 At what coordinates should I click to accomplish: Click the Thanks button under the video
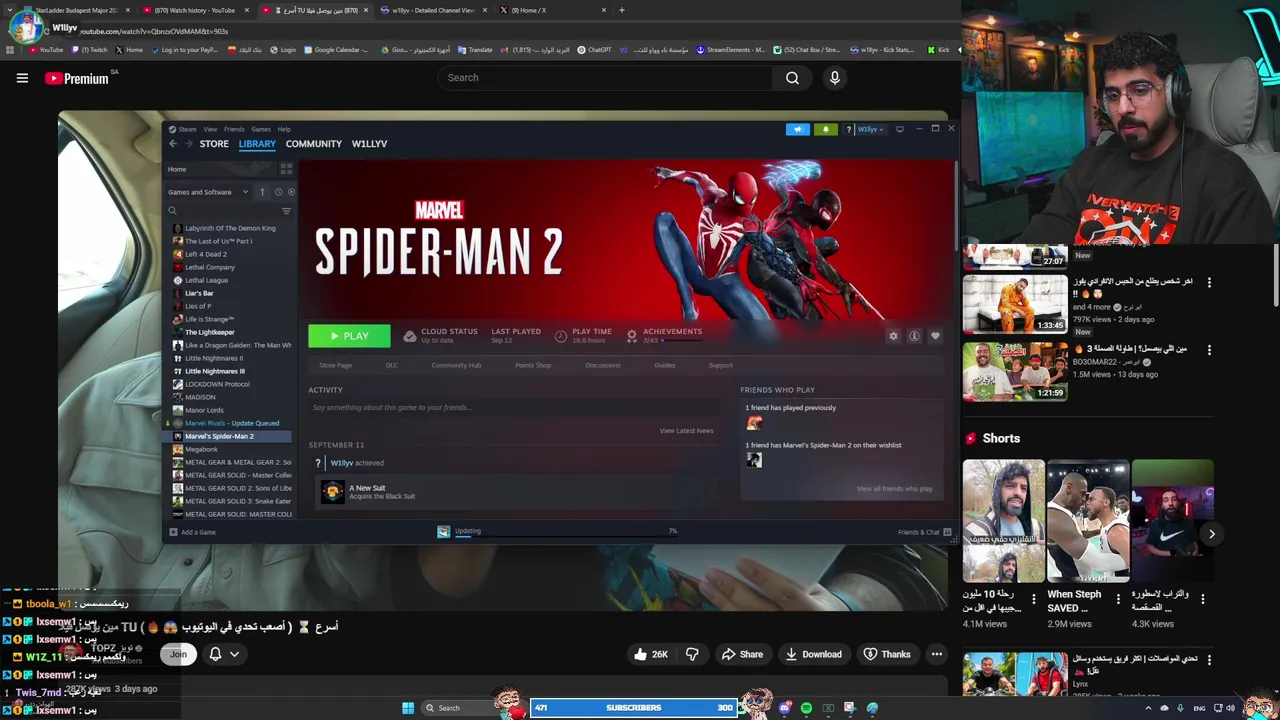[887, 654]
